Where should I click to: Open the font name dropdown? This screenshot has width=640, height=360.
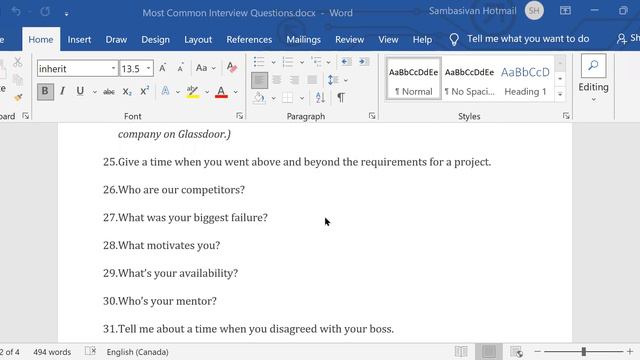[113, 68]
